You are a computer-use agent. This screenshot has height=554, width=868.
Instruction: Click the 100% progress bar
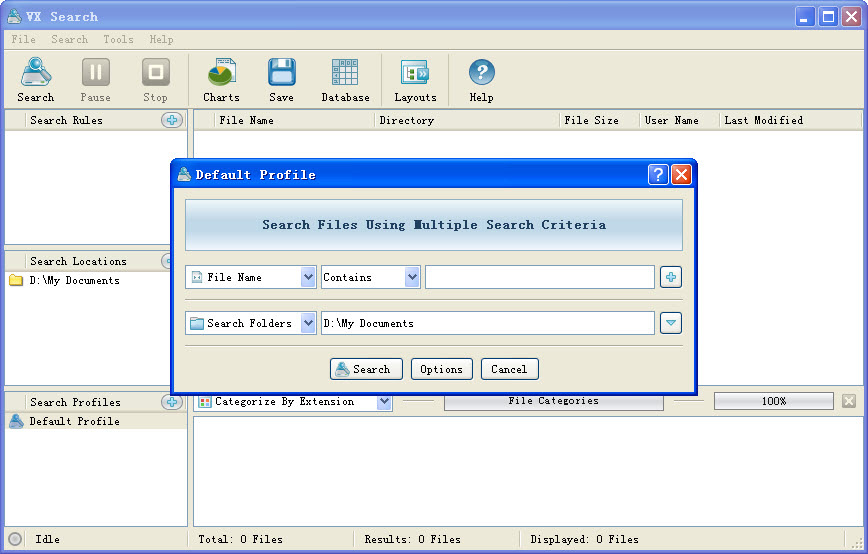[773, 401]
